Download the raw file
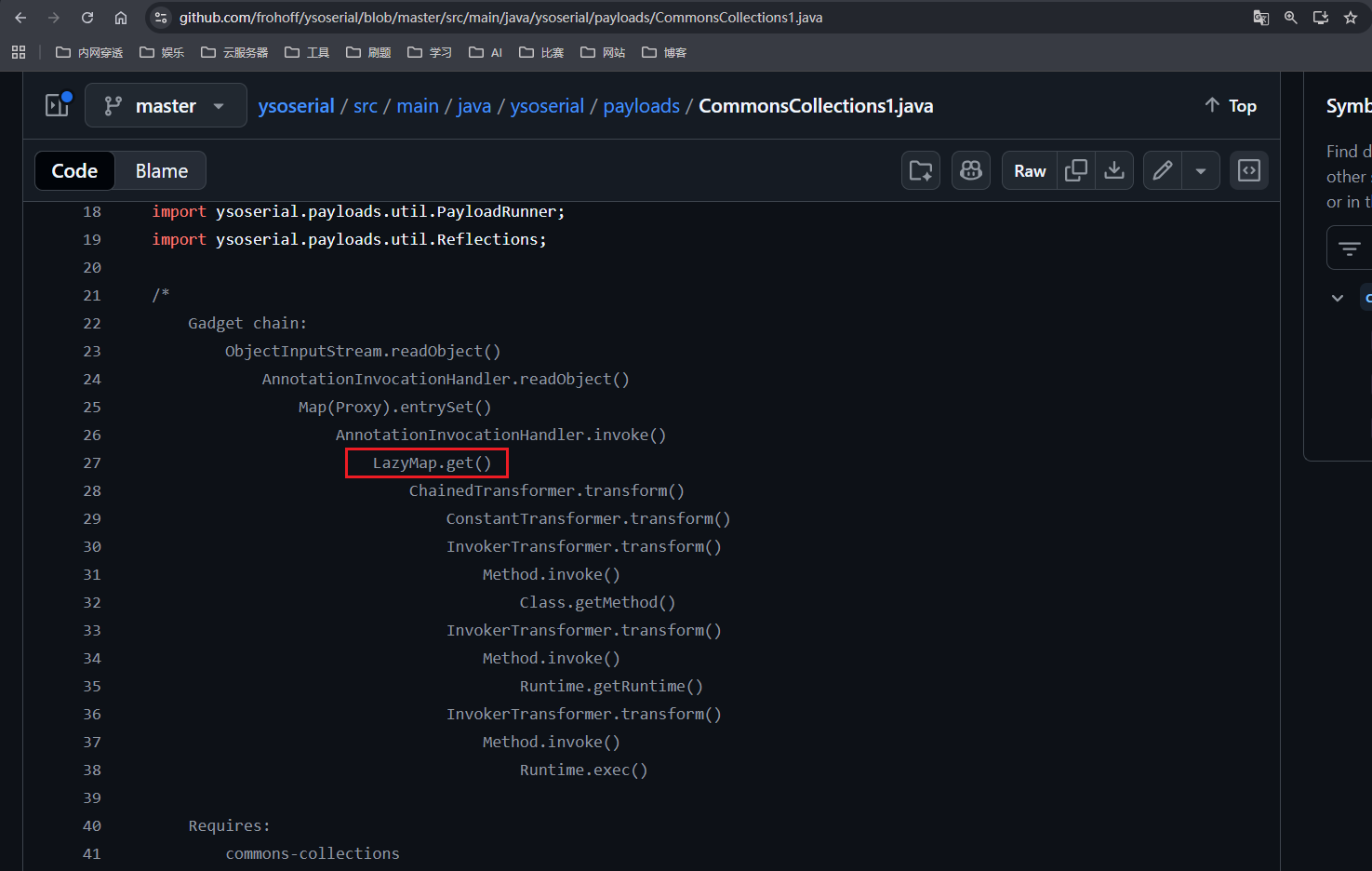1372x871 pixels. click(1114, 170)
